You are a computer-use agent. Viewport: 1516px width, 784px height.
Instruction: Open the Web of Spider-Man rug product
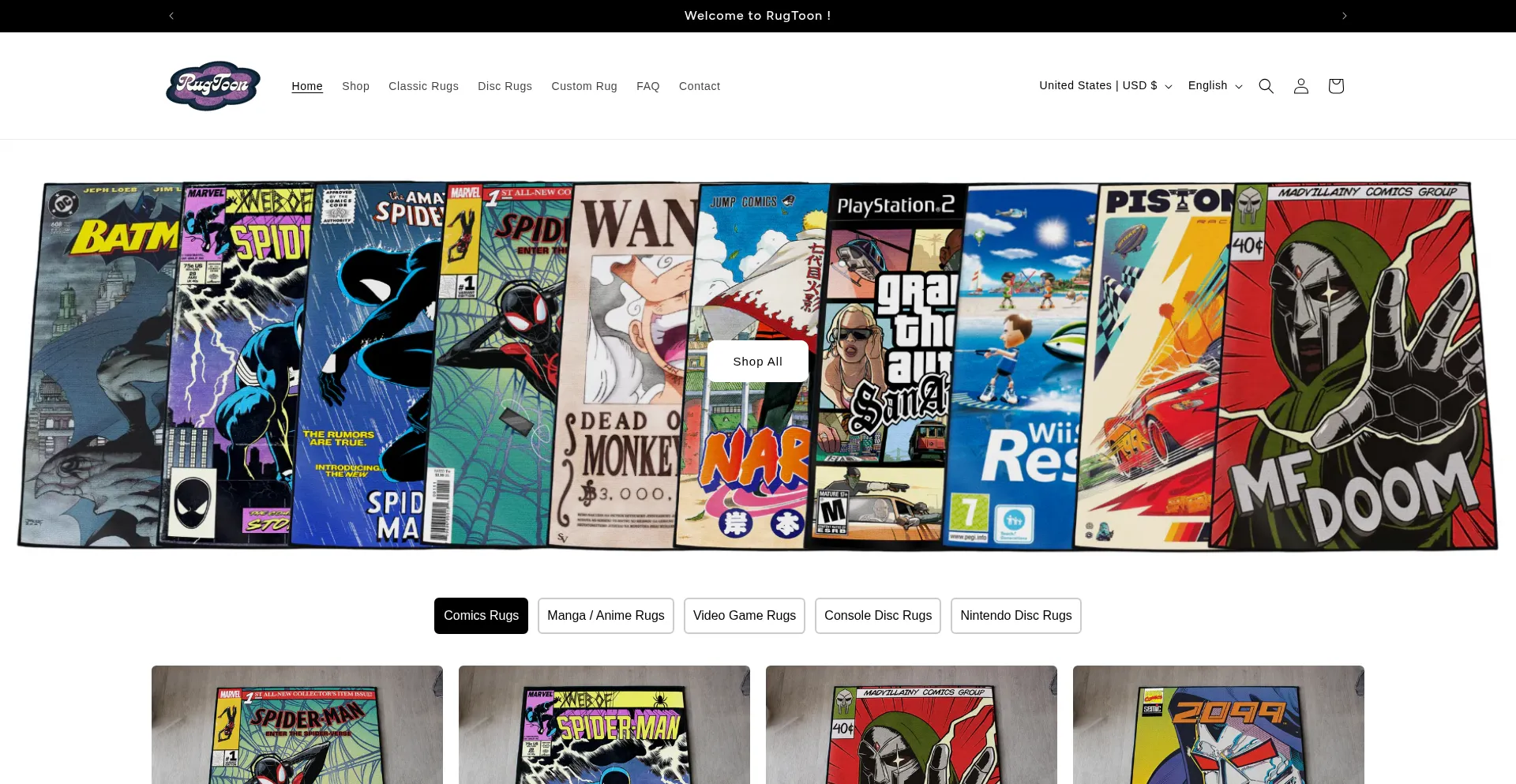[604, 725]
